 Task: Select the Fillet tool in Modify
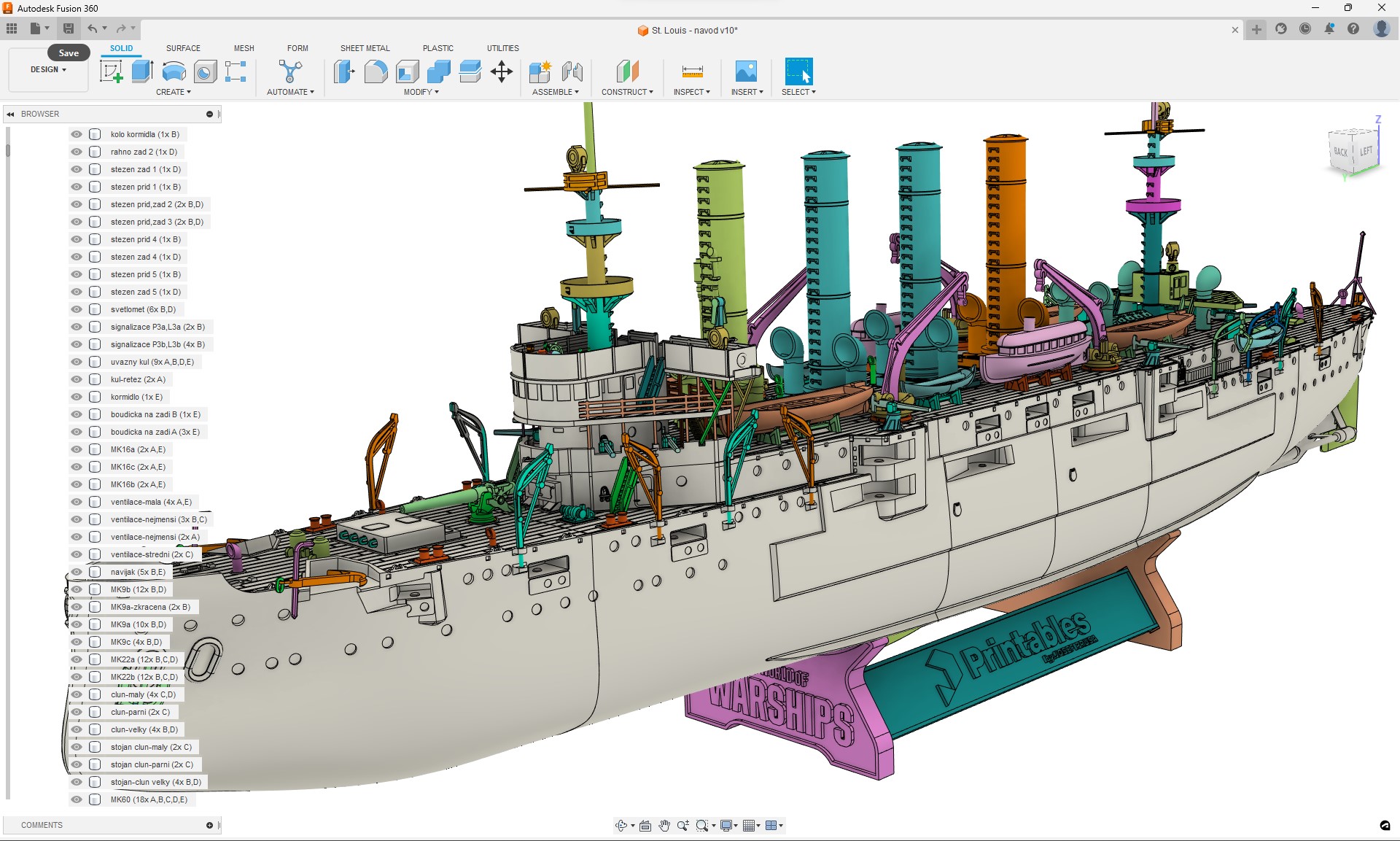coord(376,71)
